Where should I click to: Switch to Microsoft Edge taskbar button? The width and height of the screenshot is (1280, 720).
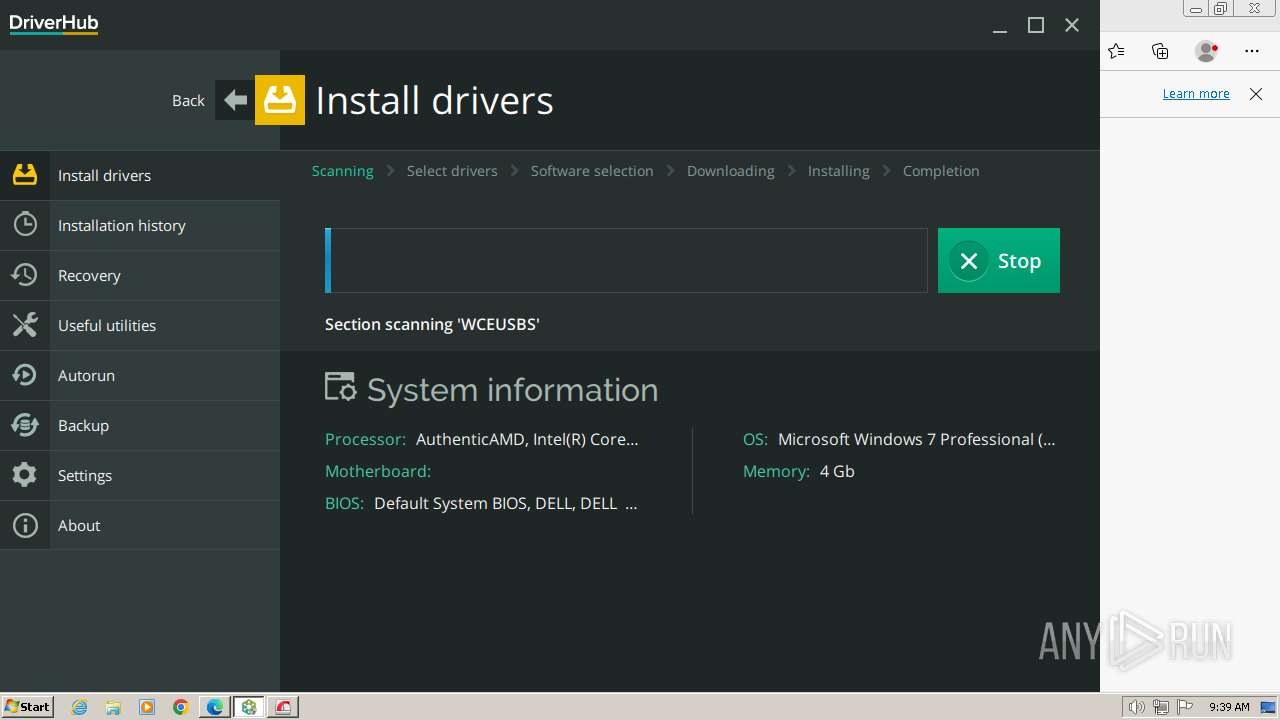[x=215, y=707]
